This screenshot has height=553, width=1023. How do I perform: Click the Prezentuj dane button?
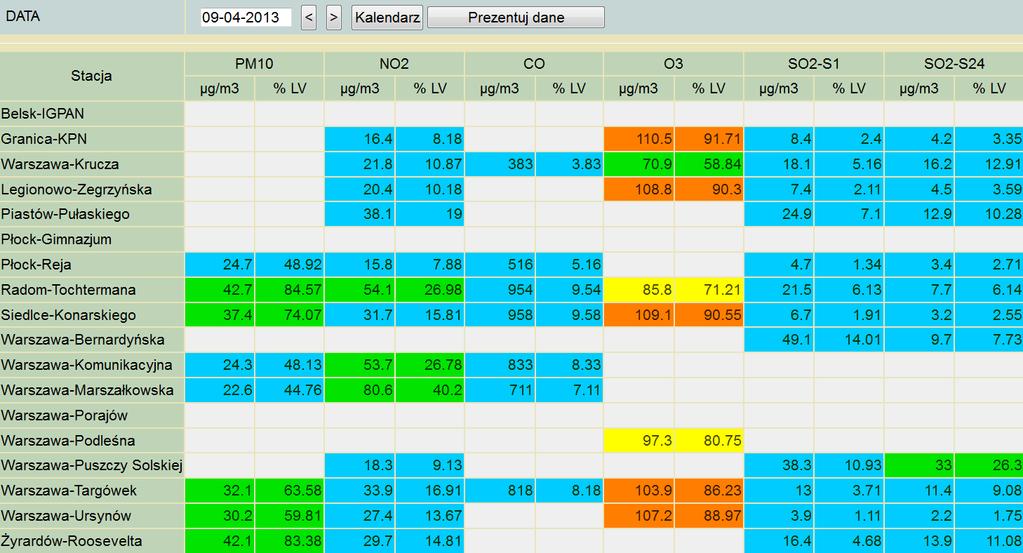(x=515, y=18)
